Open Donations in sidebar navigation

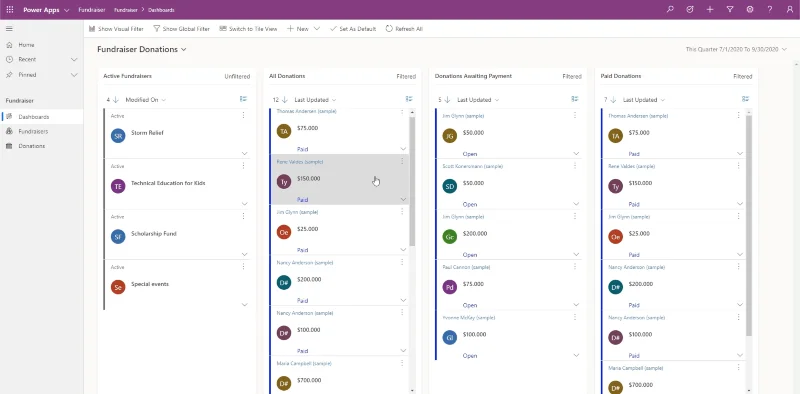point(32,146)
